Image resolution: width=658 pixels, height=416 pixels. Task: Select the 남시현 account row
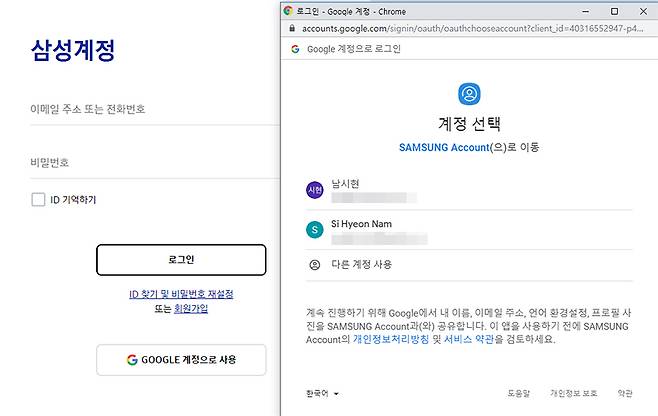[x=469, y=190]
